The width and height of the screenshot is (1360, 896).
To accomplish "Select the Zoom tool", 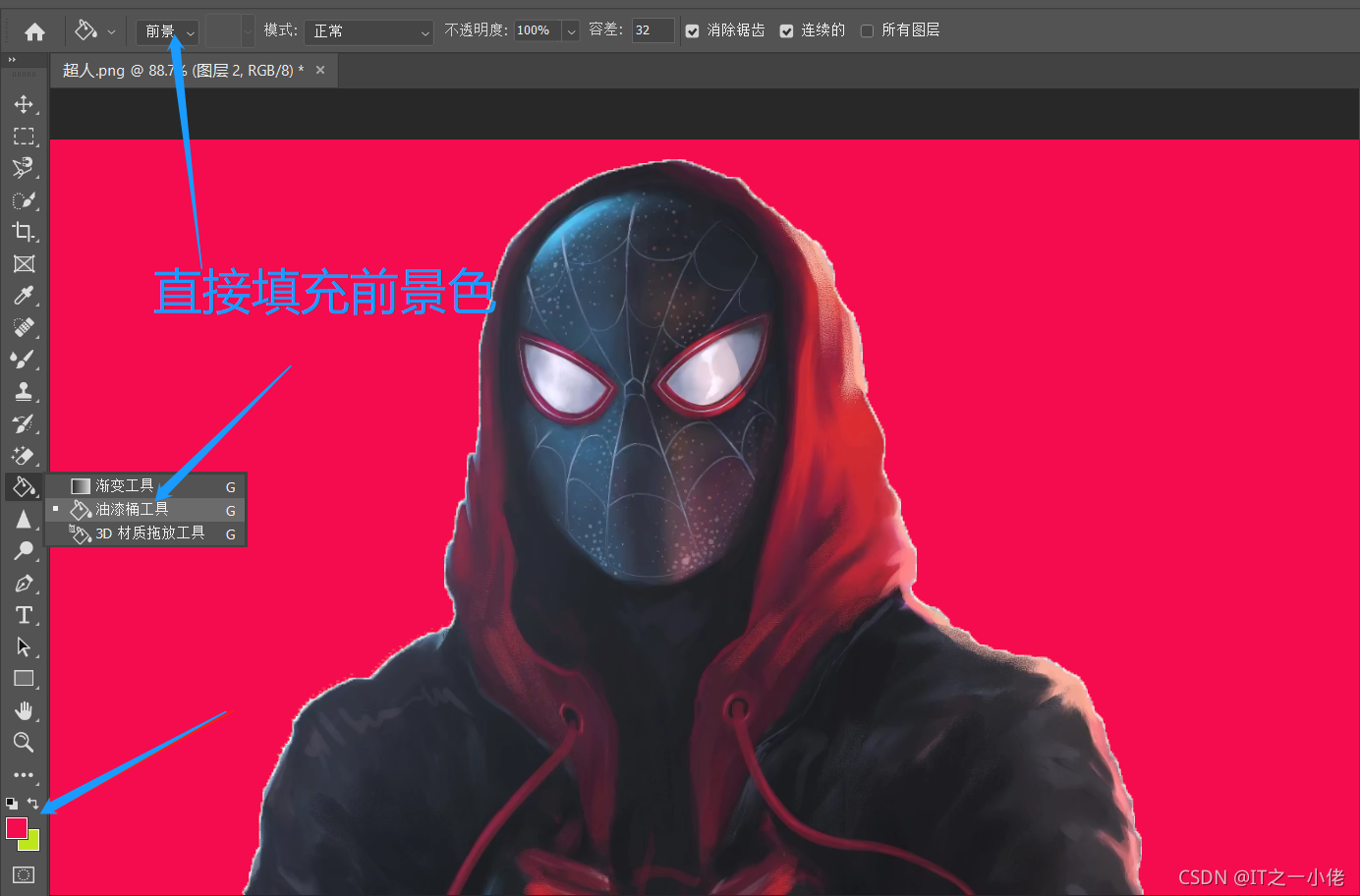I will click(24, 742).
